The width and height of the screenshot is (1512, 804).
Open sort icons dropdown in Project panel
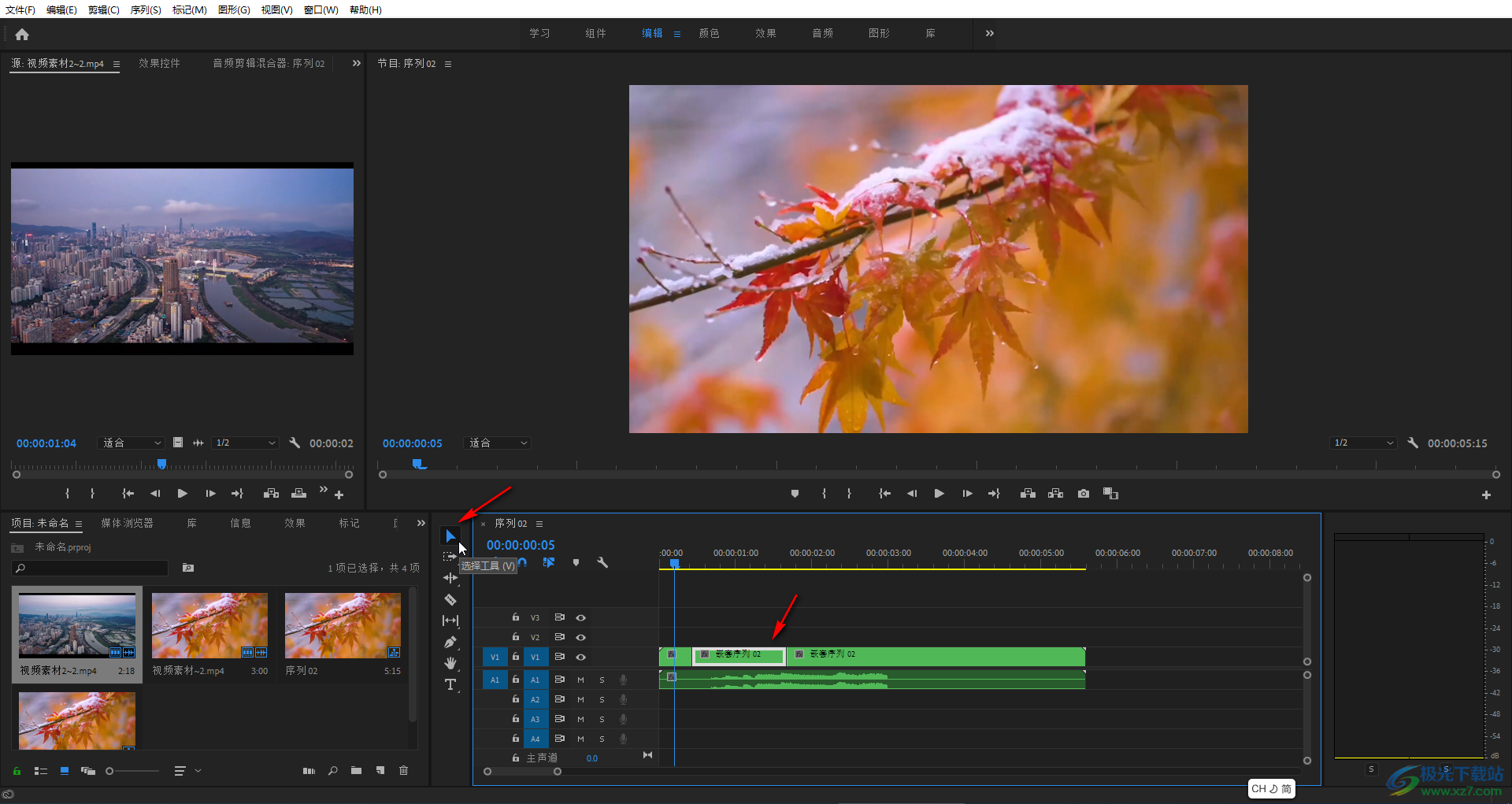click(187, 771)
